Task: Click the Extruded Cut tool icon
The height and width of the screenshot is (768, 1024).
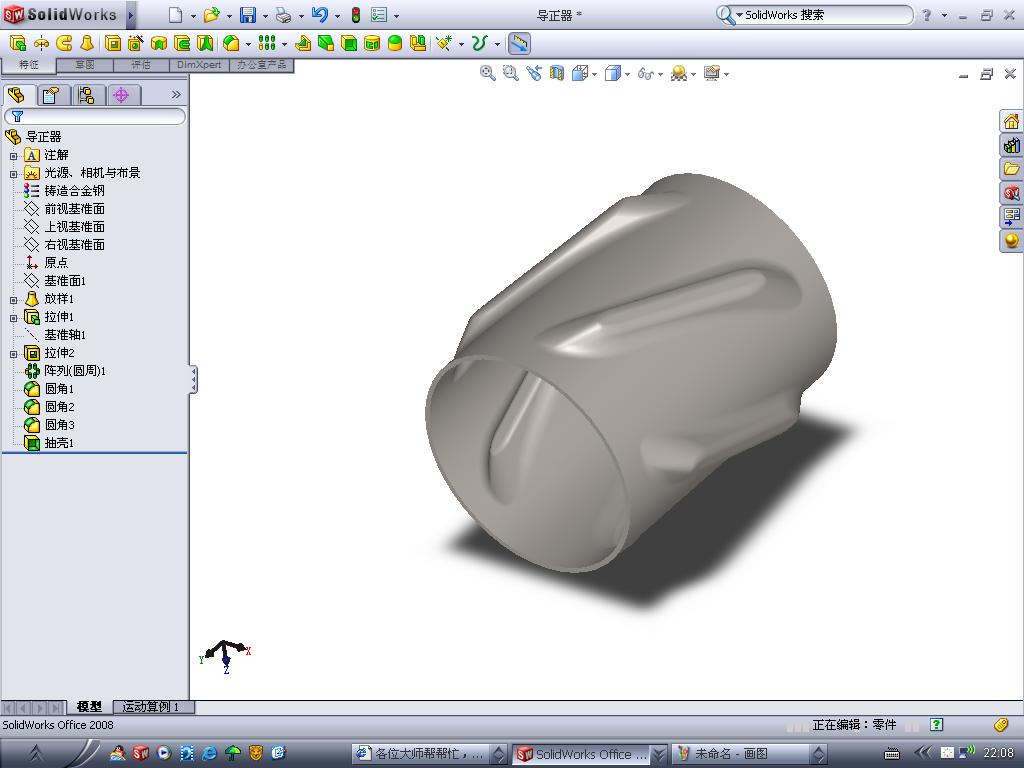Action: tap(113, 44)
